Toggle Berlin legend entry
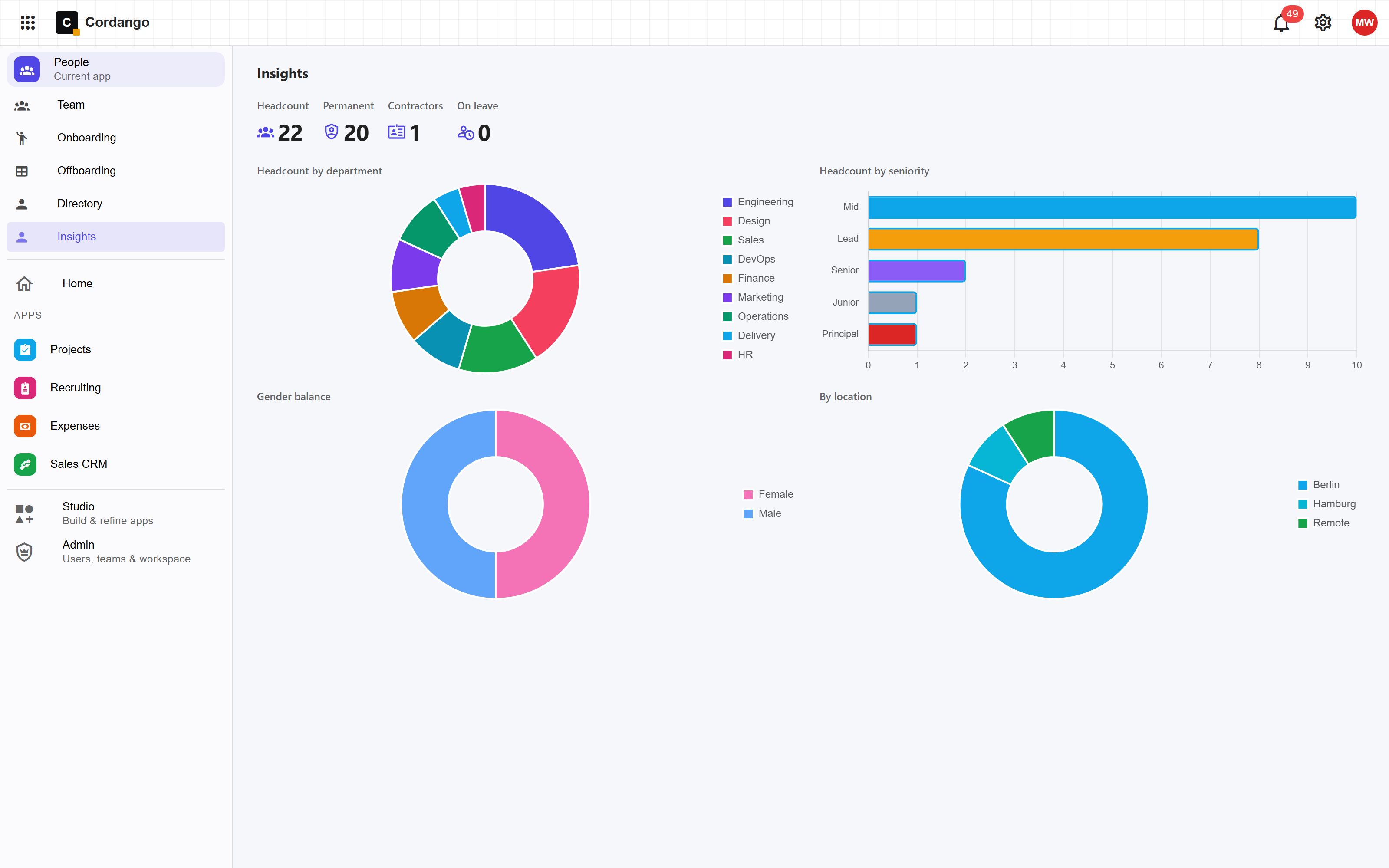Screen dimensions: 1389x868 1319,485
